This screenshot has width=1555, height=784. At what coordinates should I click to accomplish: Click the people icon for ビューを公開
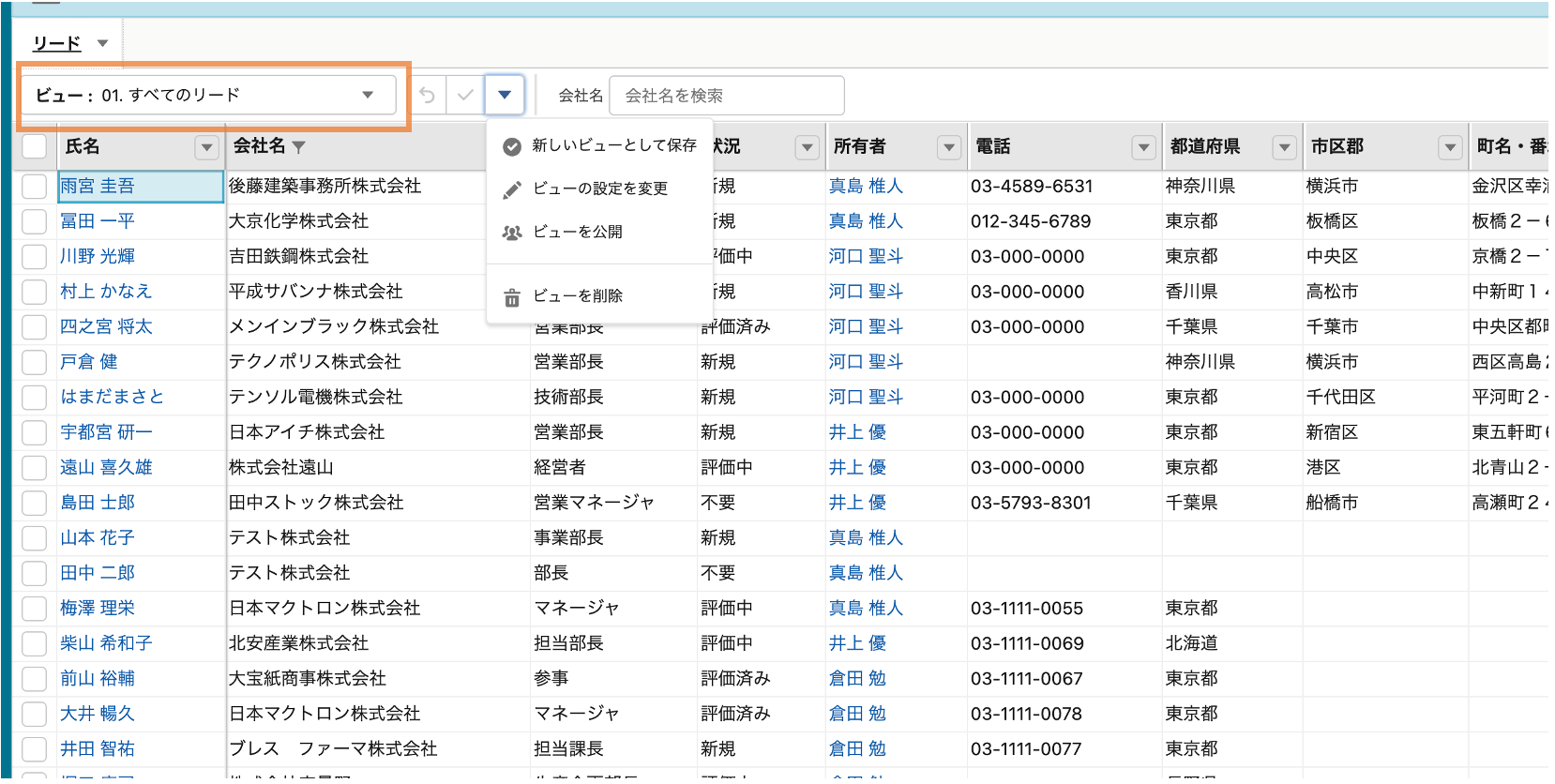(512, 233)
